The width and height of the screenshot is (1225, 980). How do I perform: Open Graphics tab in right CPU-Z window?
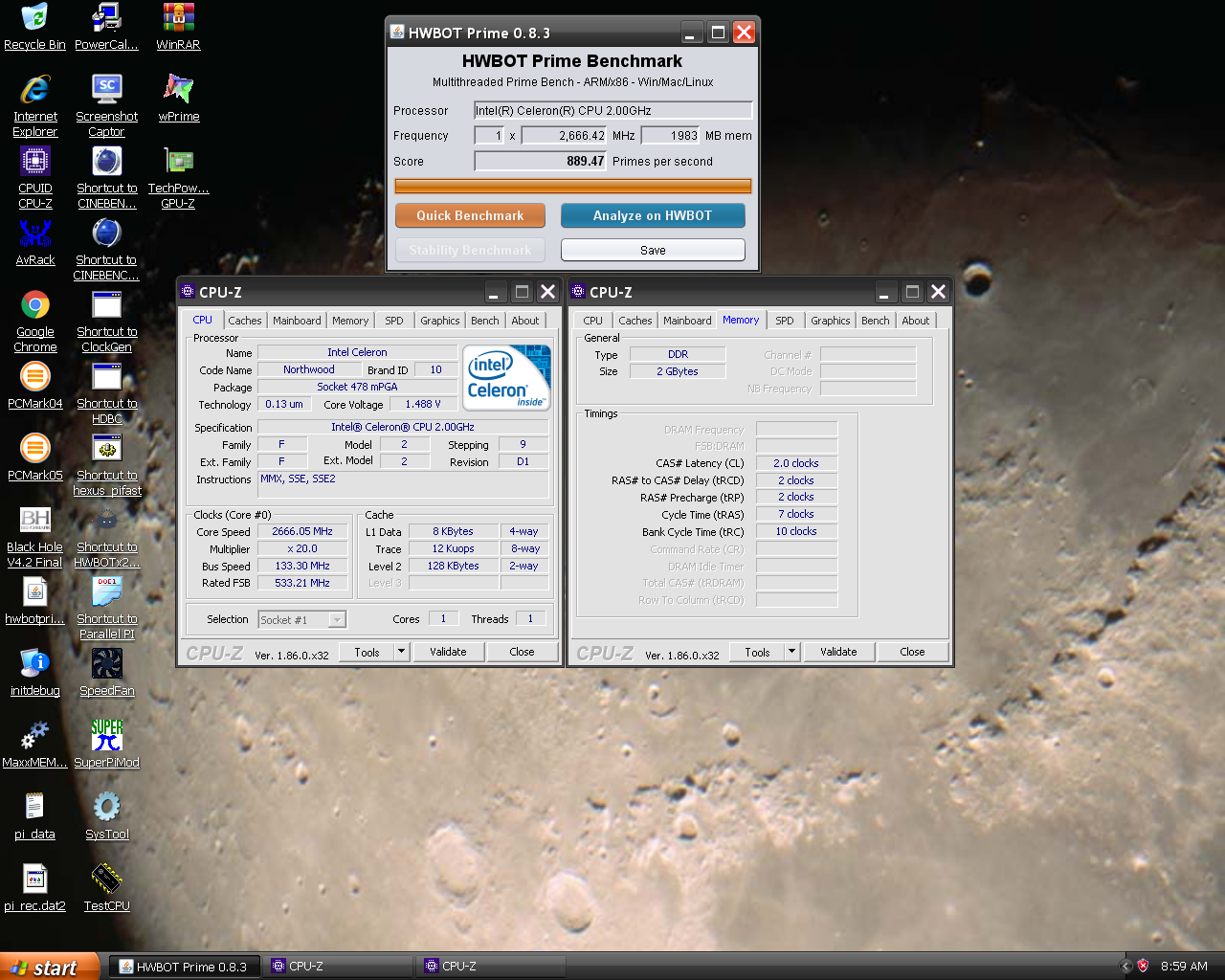pos(830,321)
